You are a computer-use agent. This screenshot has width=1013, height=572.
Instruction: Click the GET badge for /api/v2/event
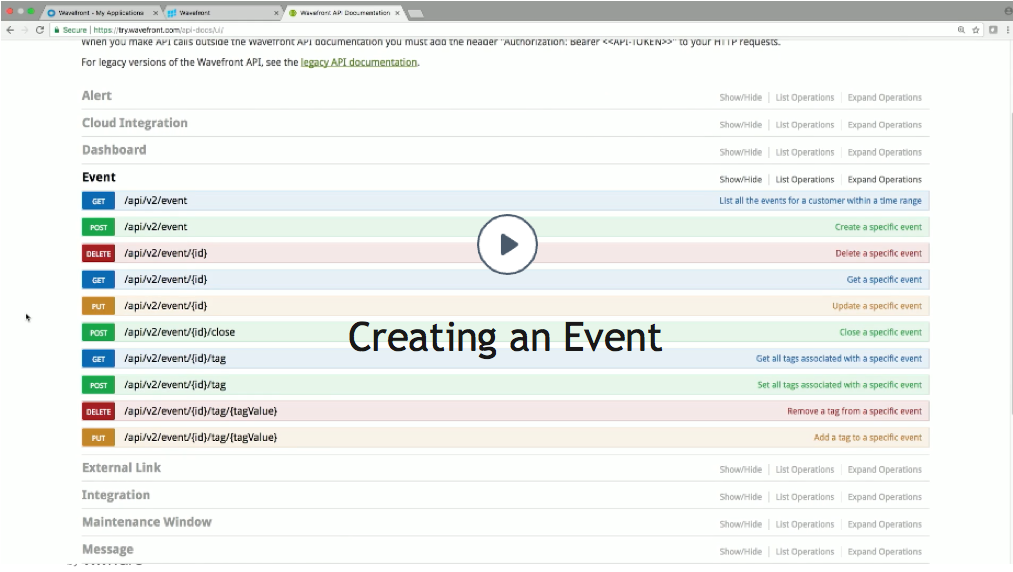pyautogui.click(x=98, y=201)
